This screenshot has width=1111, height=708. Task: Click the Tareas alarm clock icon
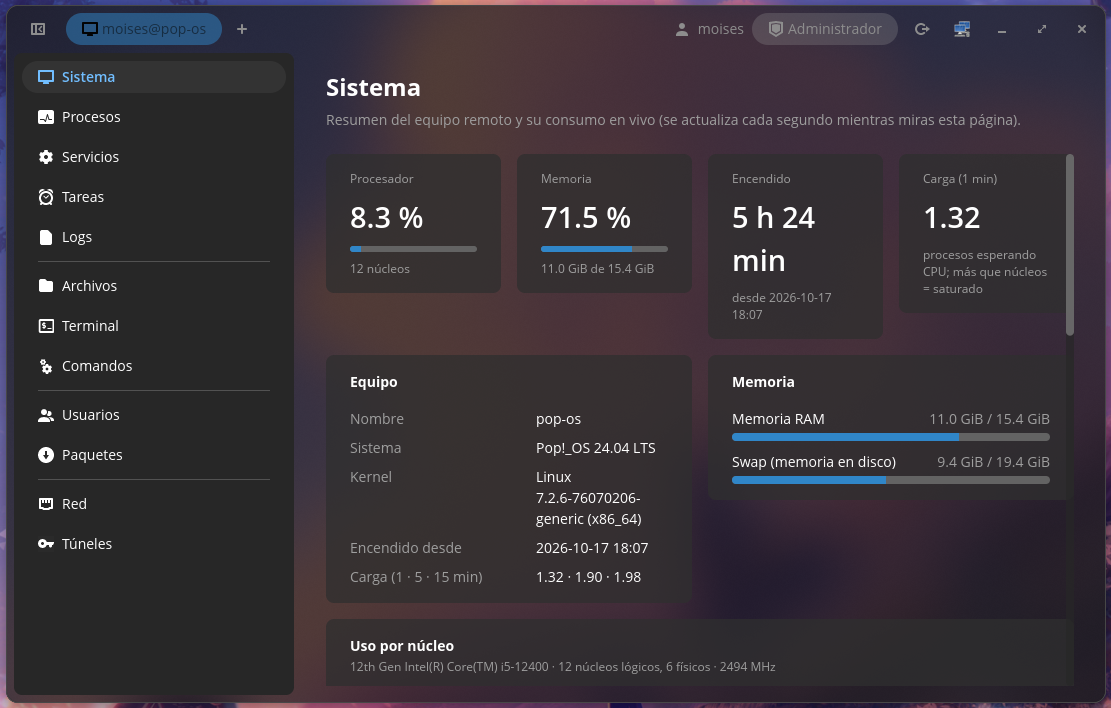[46, 197]
